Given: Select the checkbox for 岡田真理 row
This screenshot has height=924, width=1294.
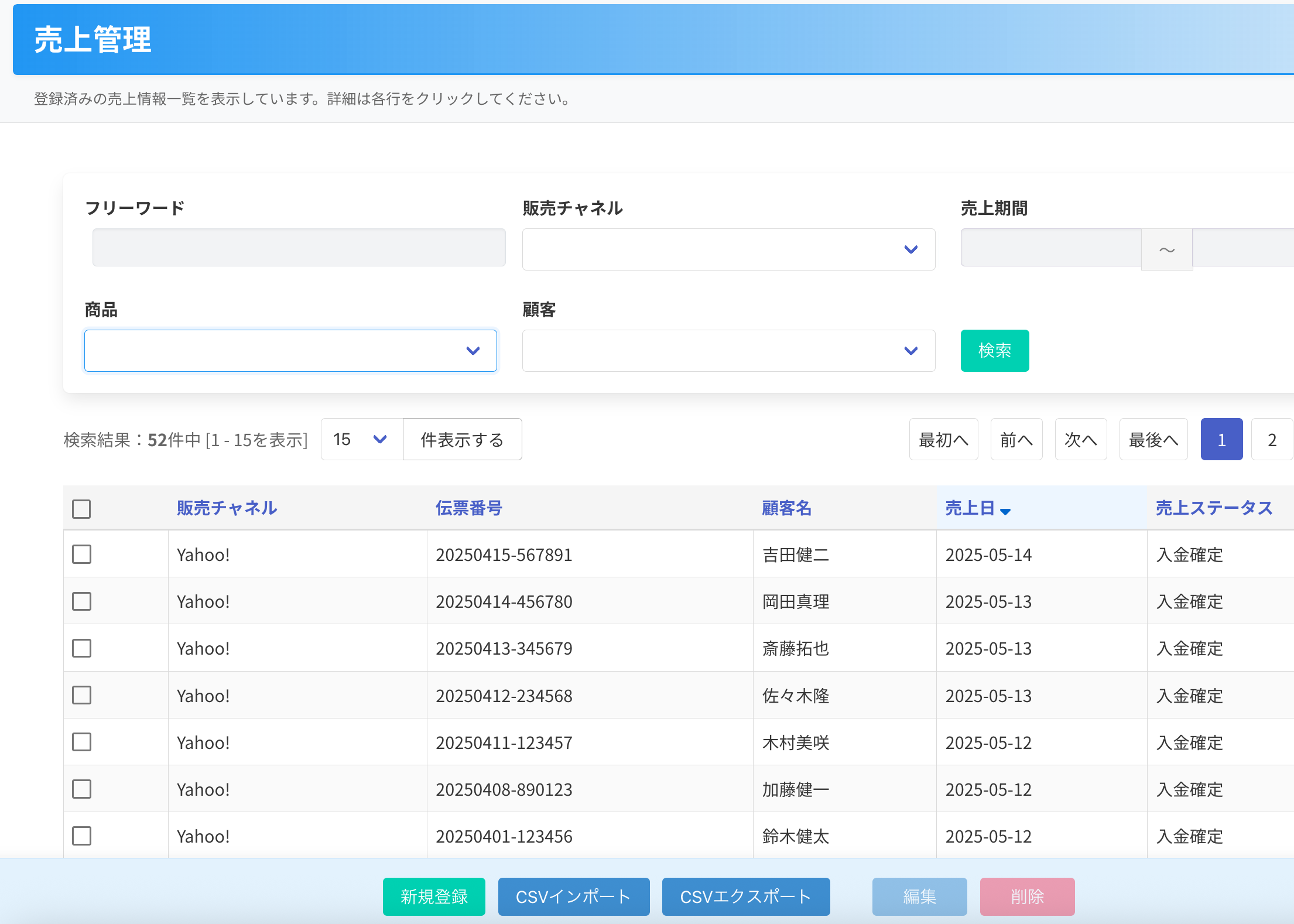Looking at the screenshot, I should [x=81, y=601].
